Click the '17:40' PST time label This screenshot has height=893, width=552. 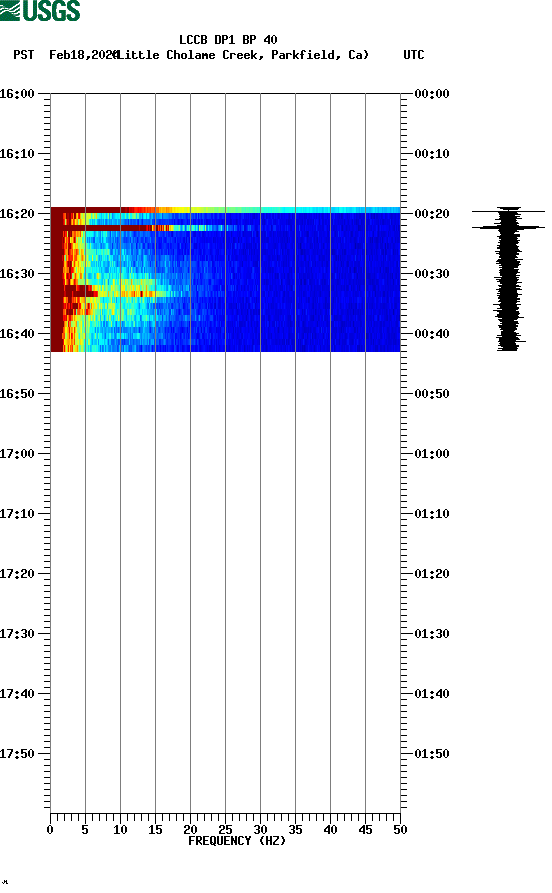click(17, 694)
